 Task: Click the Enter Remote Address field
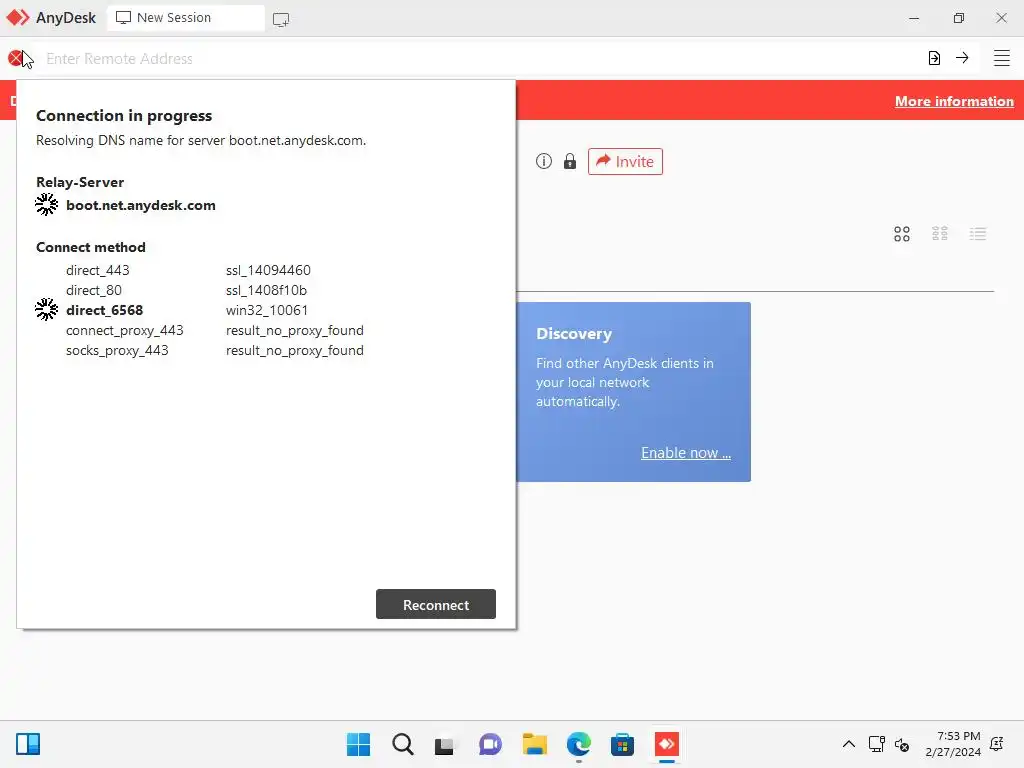click(480, 59)
